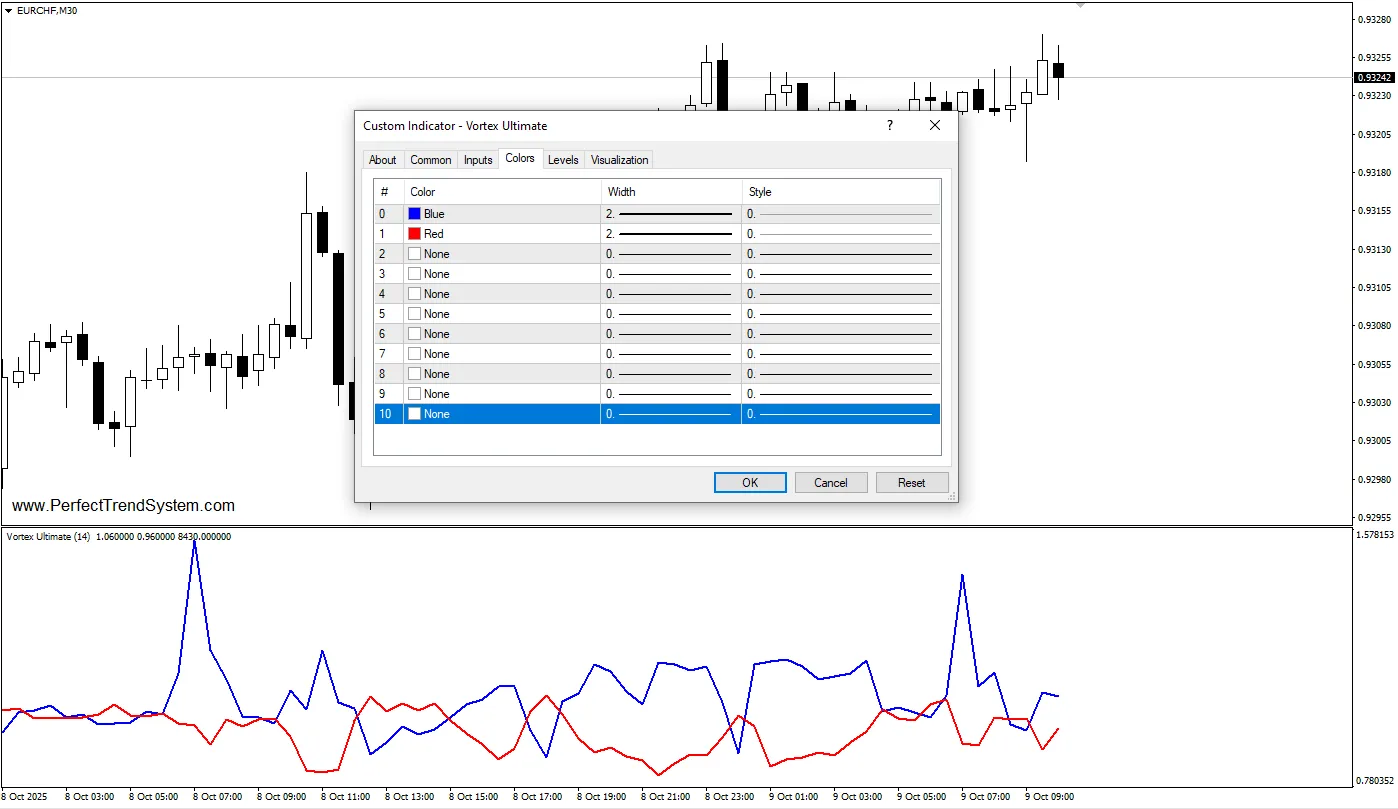Click the red color swatch in row 1
This screenshot has width=1398, height=809.
[x=414, y=234]
